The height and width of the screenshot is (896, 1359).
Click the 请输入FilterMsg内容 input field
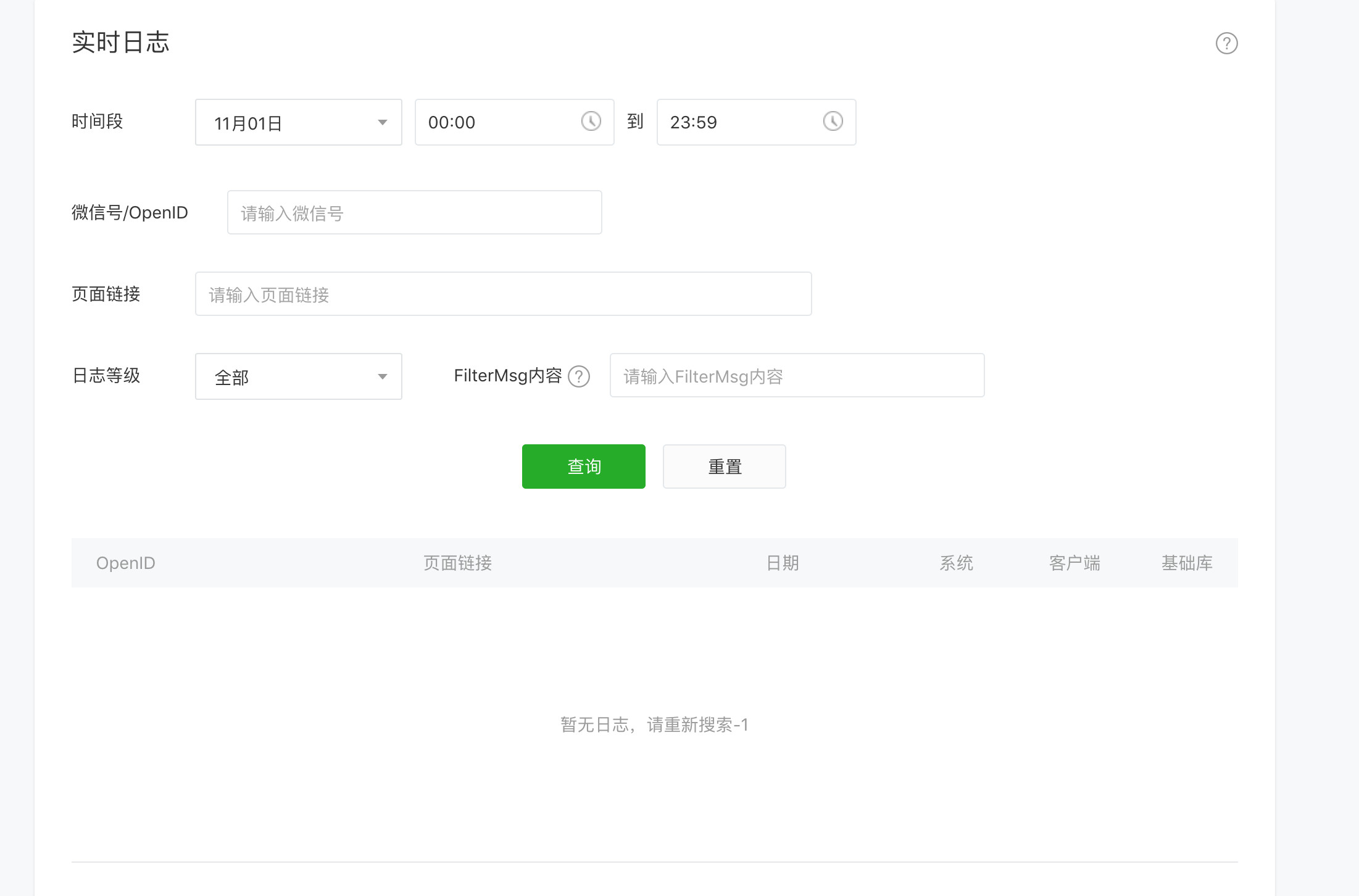(x=797, y=376)
